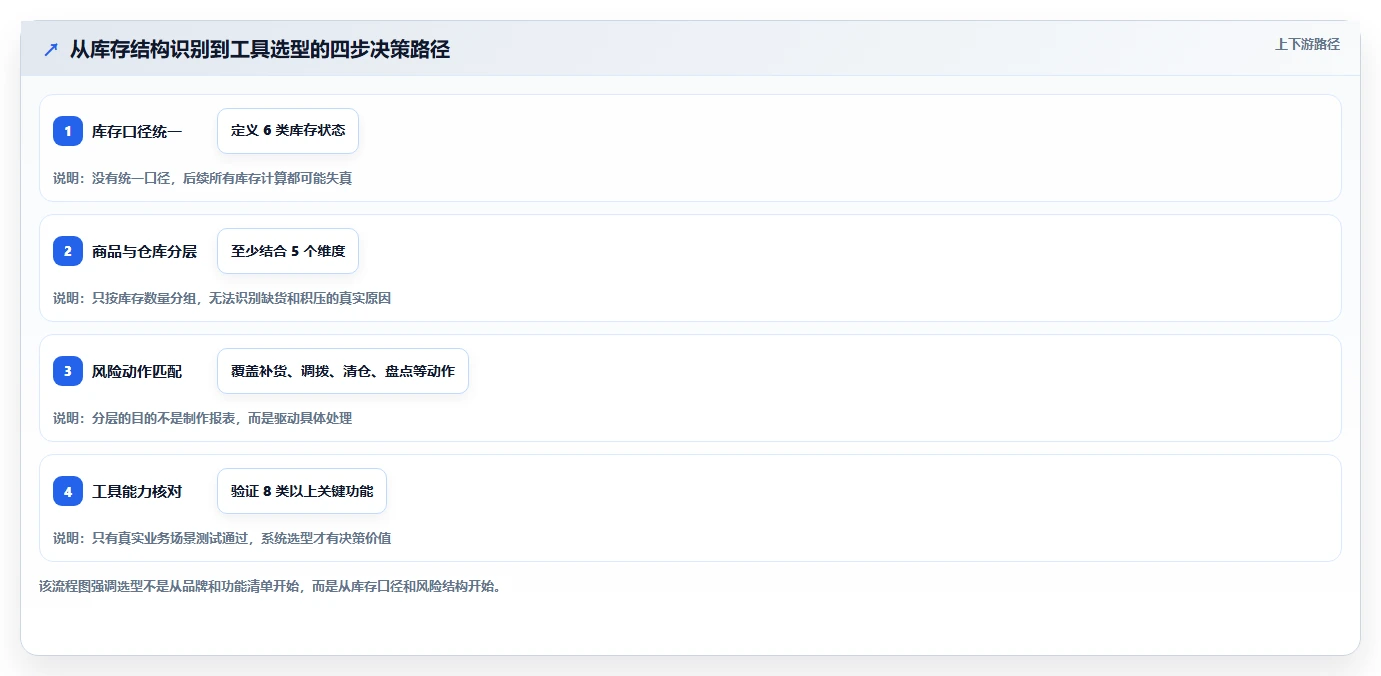This screenshot has height=676, width=1381.
Task: Click the footer summary starting 该流程图强调选型
Action: [270, 586]
